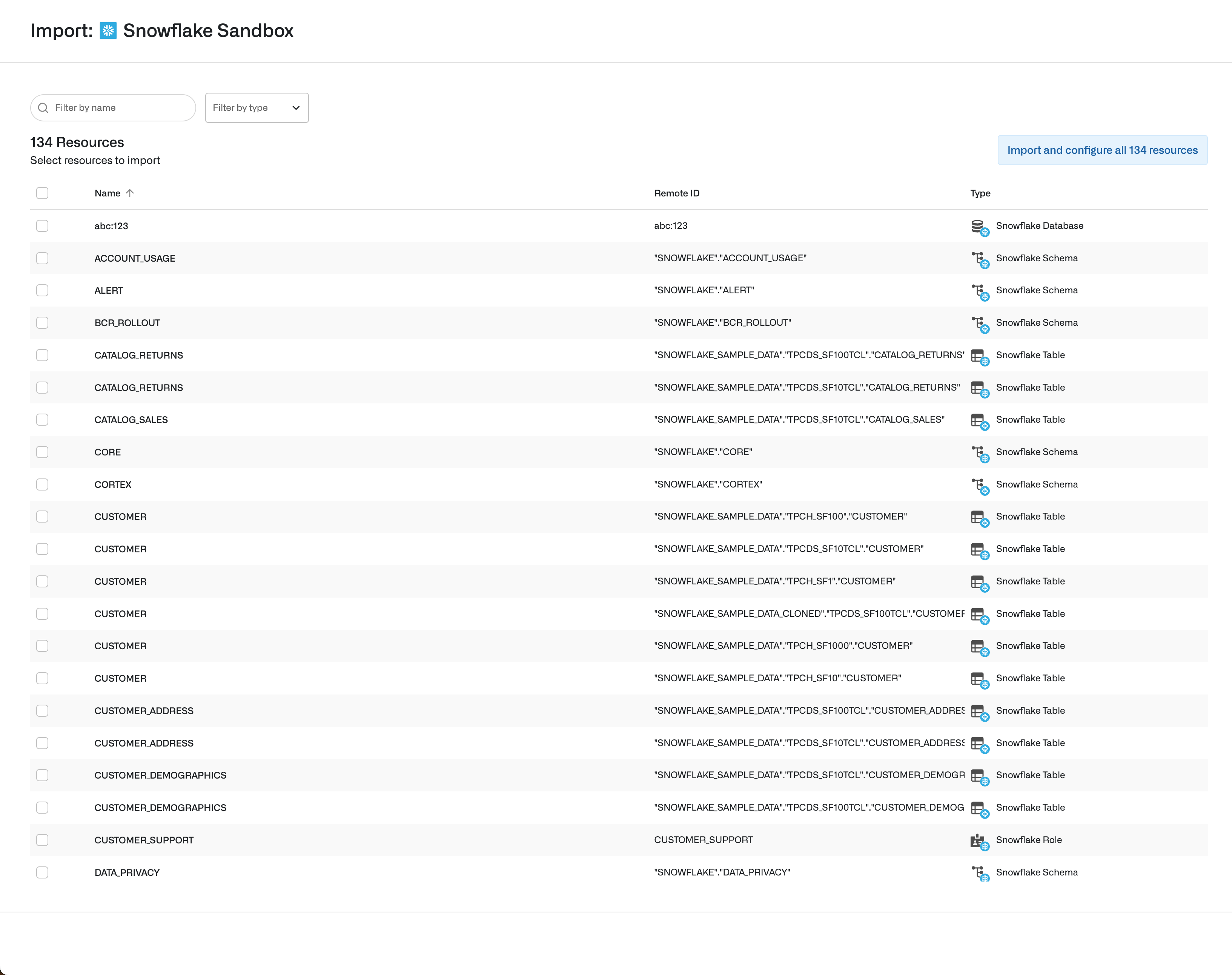
Task: Click the table icon in CATALOG_SALES row
Action: [x=979, y=421]
